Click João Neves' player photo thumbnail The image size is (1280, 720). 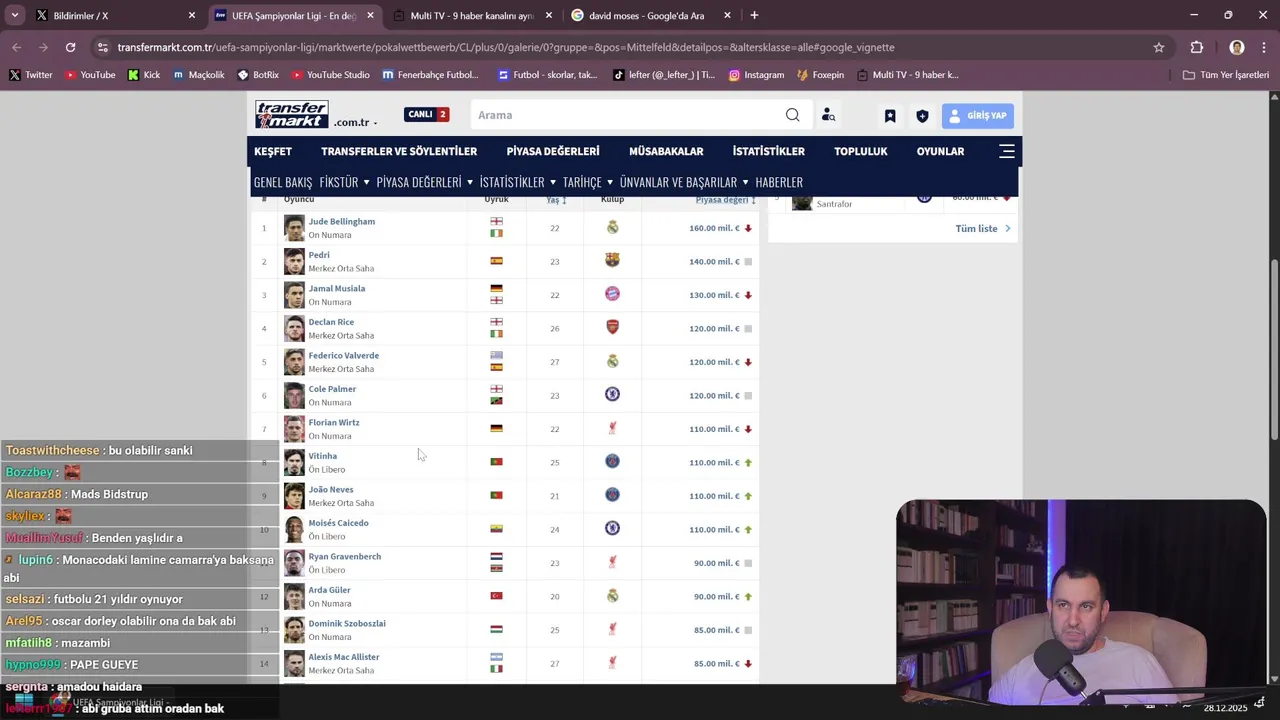(x=294, y=496)
